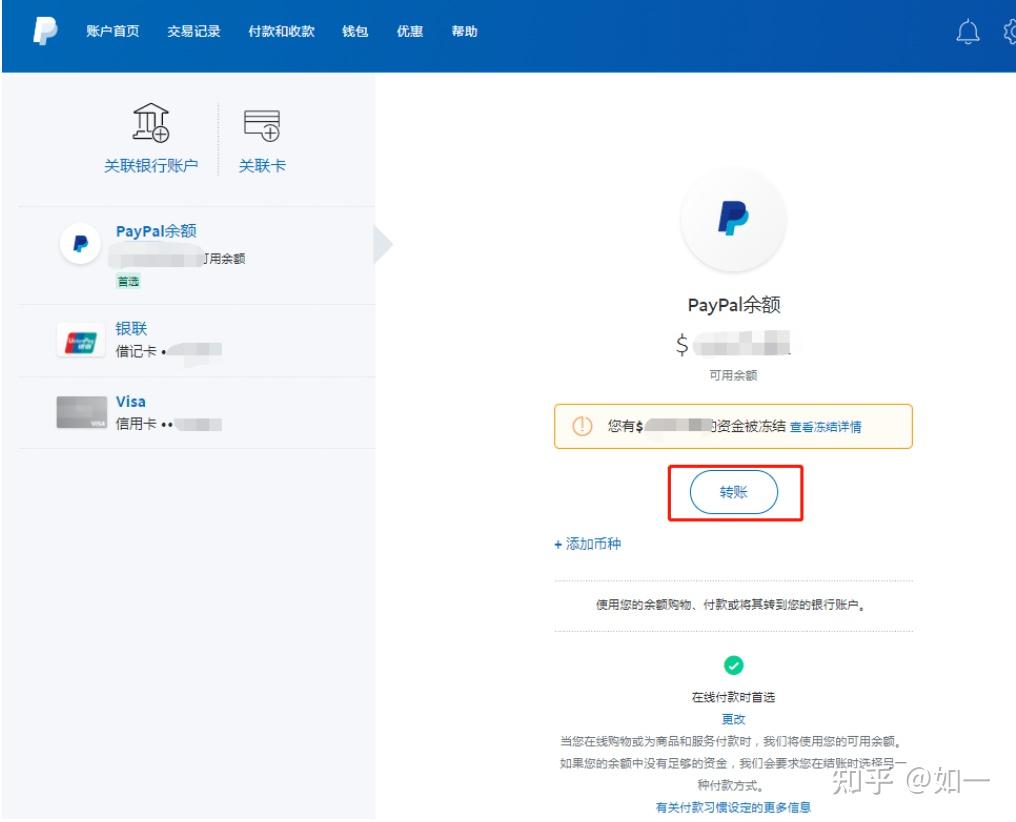This screenshot has width=1016, height=822.
Task: Select 钱包 in navigation bar
Action: 355,31
